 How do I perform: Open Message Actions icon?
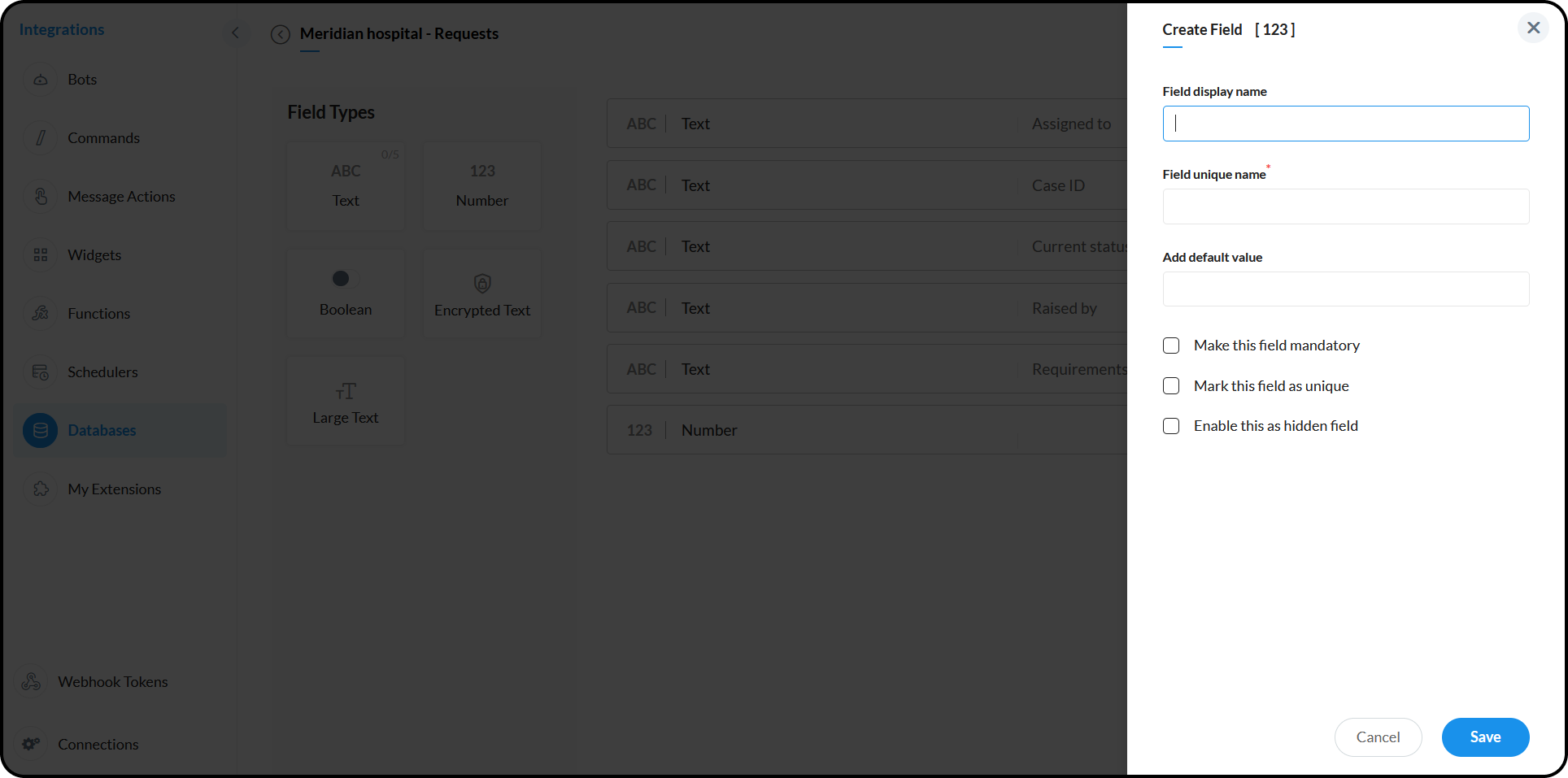tap(41, 197)
